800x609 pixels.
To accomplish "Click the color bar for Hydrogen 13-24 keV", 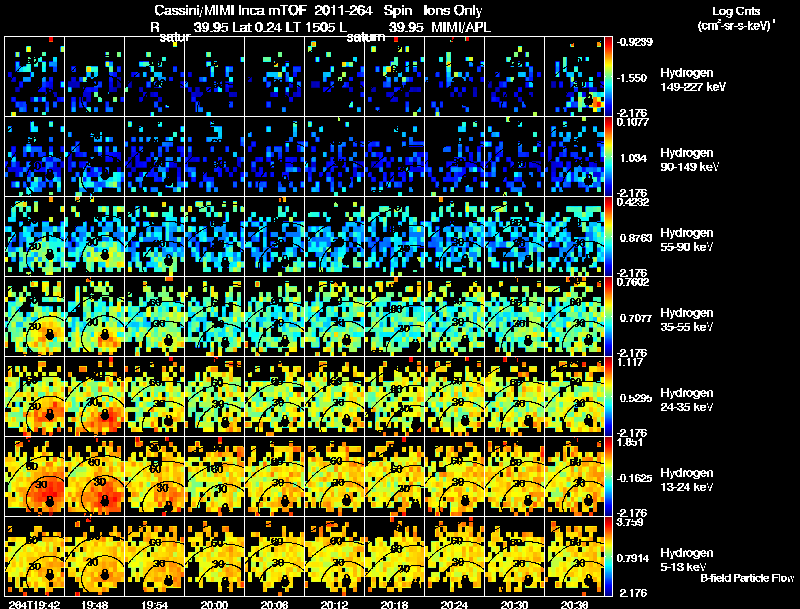I will coord(609,476).
